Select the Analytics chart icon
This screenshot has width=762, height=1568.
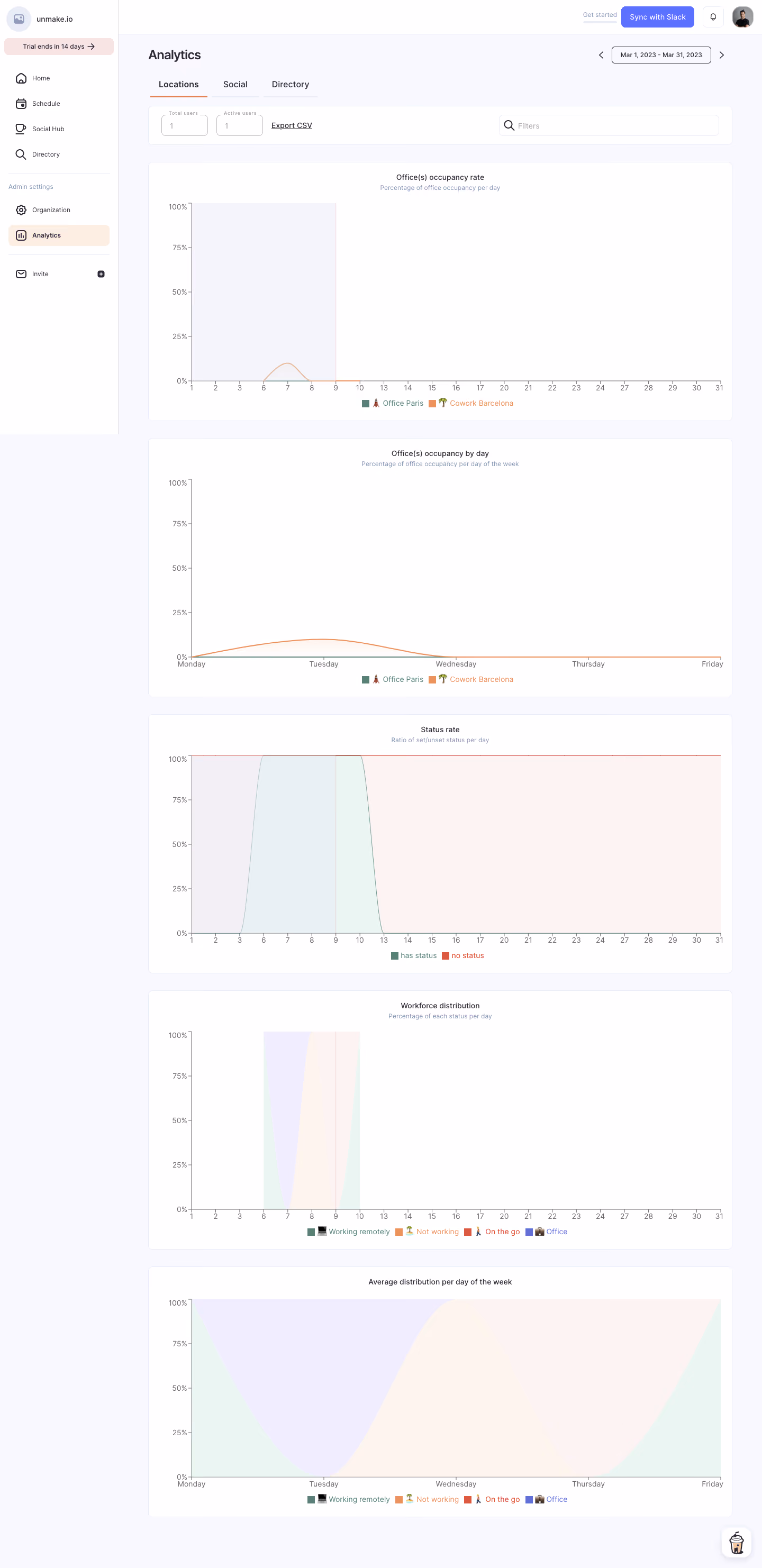[x=21, y=235]
